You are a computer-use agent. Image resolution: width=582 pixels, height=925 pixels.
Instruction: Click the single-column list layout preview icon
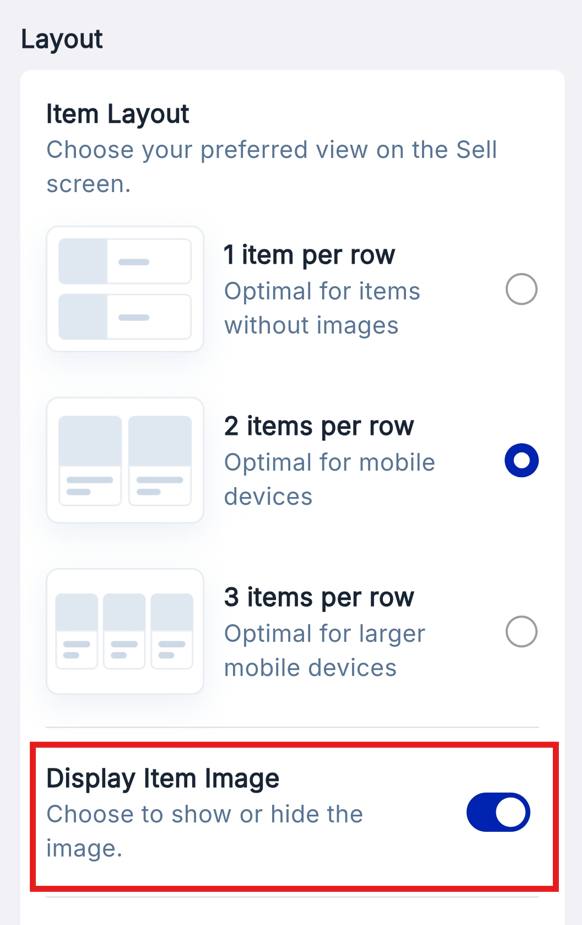pyautogui.click(x=125, y=289)
